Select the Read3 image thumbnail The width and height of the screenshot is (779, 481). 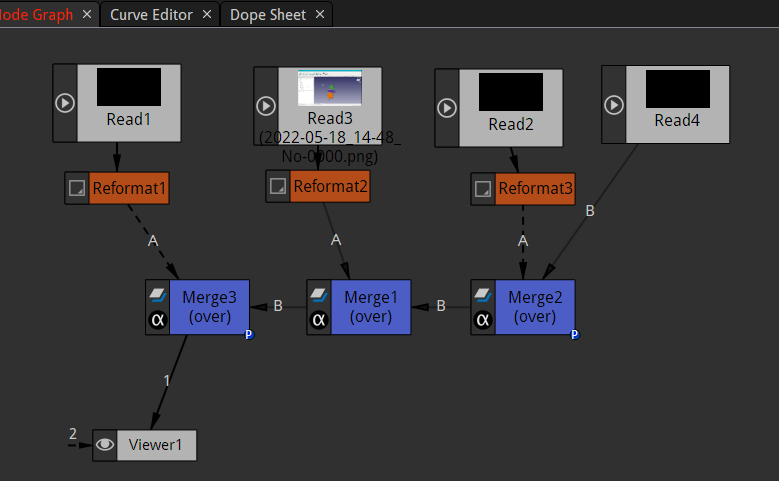click(330, 88)
